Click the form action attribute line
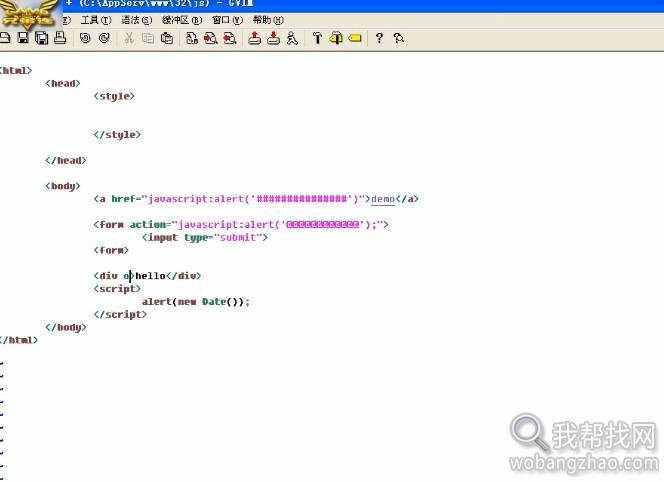Screen dimensions: 664x482 point(241,224)
